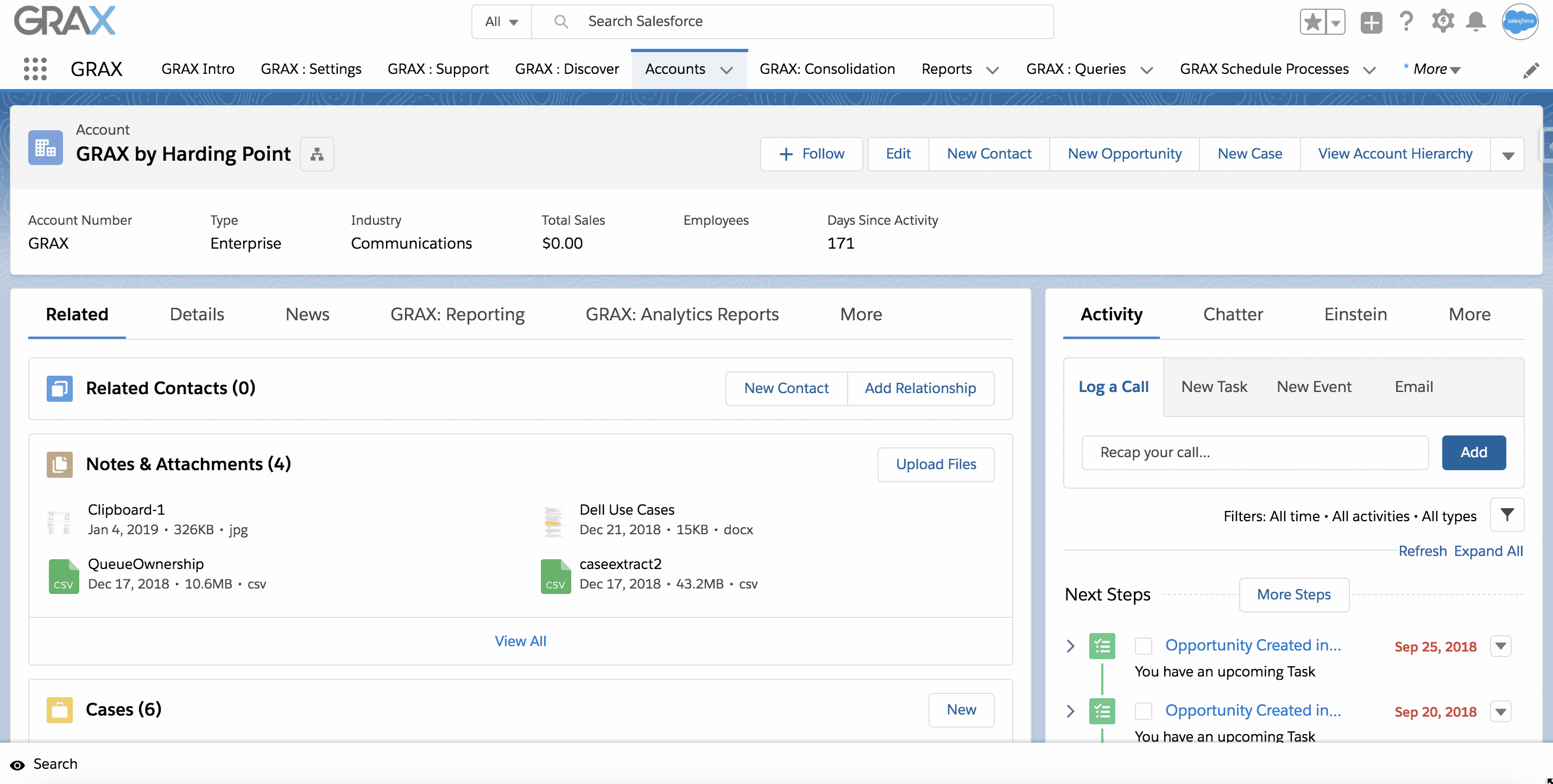Open the Reports tab dropdown chevron
The height and width of the screenshot is (784, 1553).
pos(992,70)
